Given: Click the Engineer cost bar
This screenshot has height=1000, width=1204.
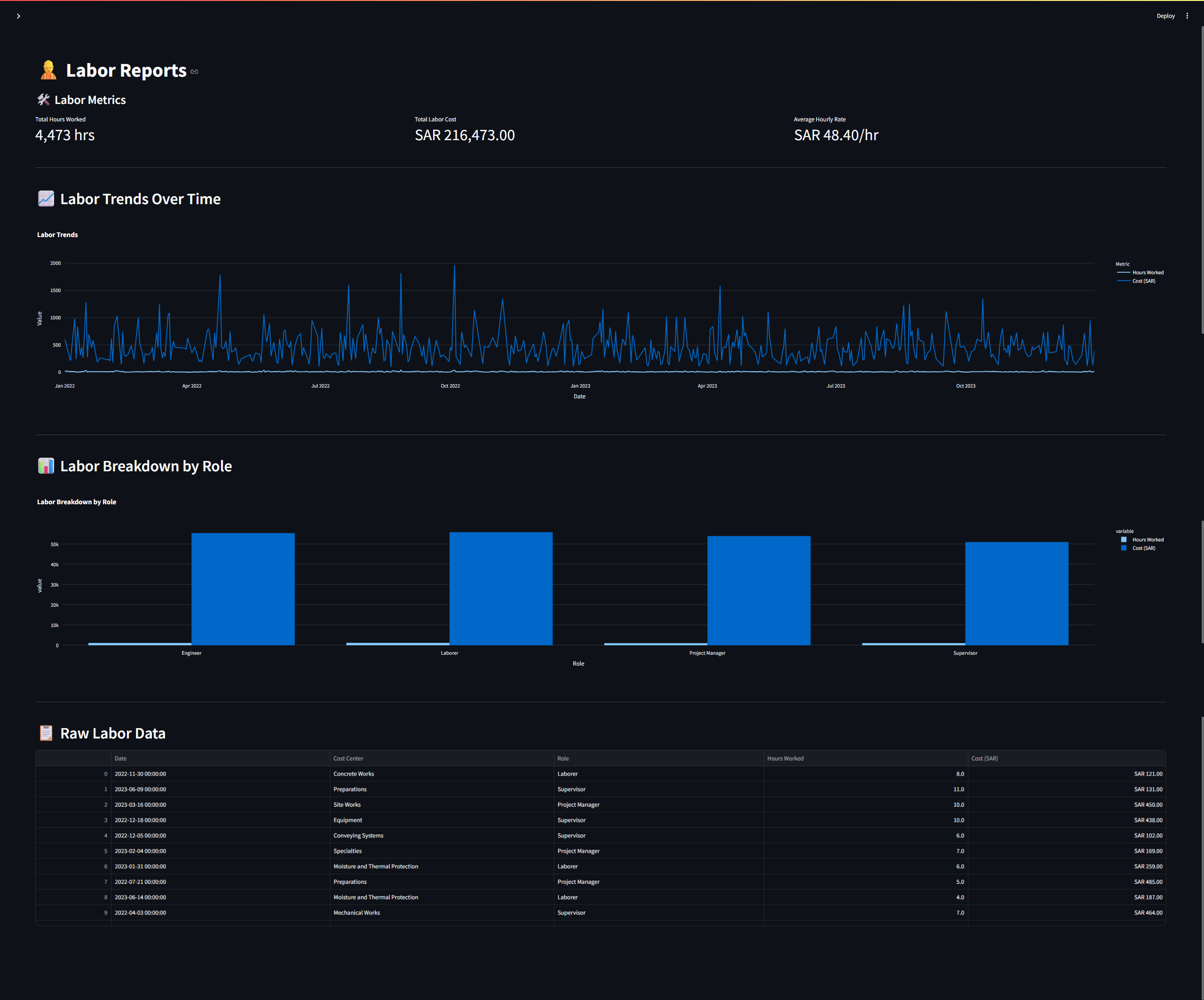Looking at the screenshot, I should click(x=243, y=589).
